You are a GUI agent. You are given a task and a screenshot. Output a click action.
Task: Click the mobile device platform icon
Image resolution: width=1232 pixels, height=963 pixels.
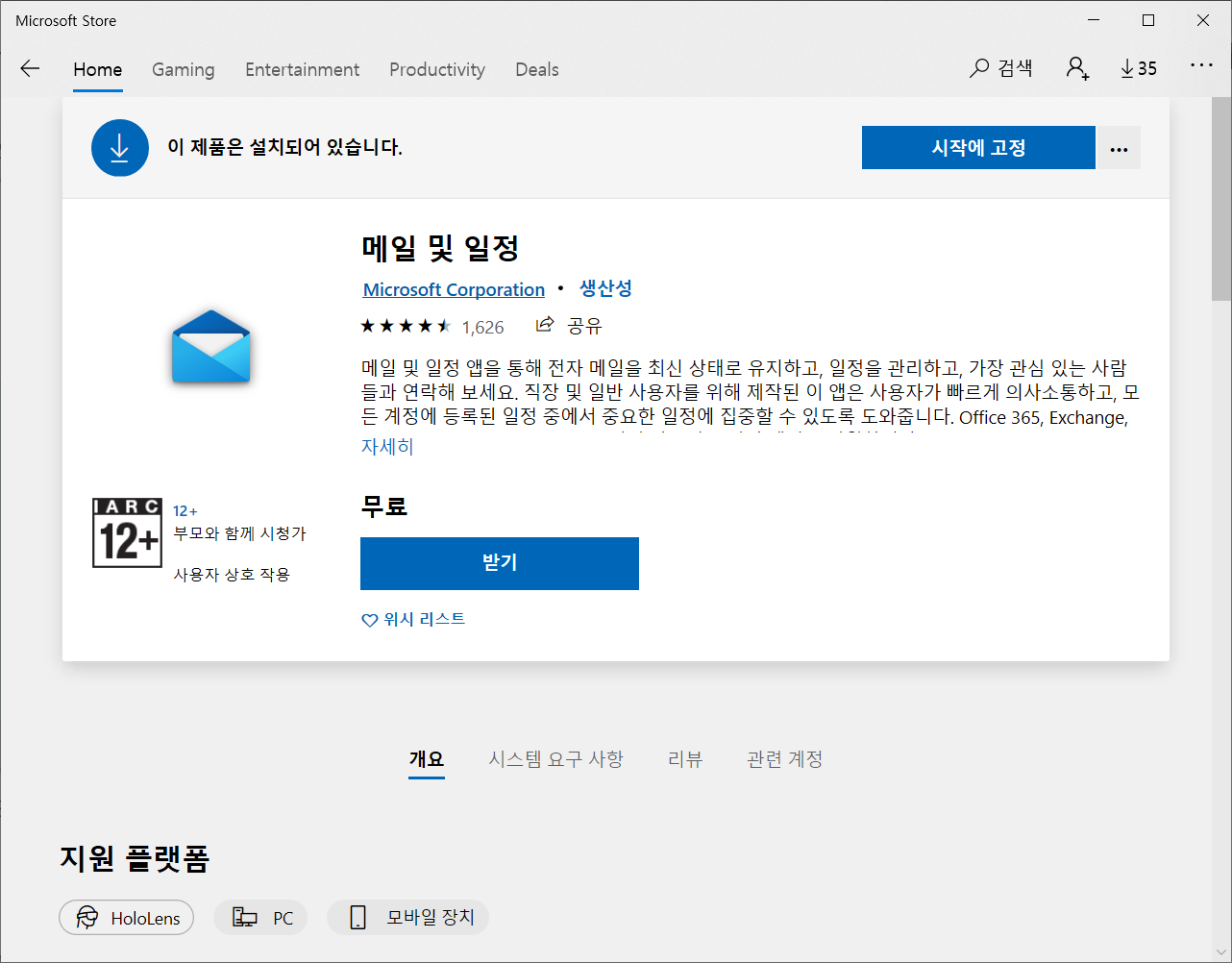point(357,918)
